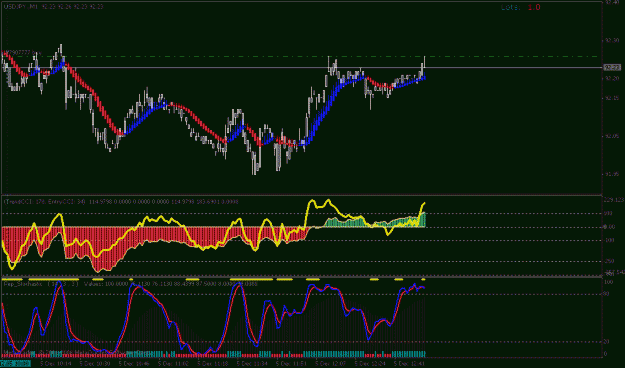625x368 pixels.
Task: Click the 92.15 price axis label
Action: [x=612, y=98]
